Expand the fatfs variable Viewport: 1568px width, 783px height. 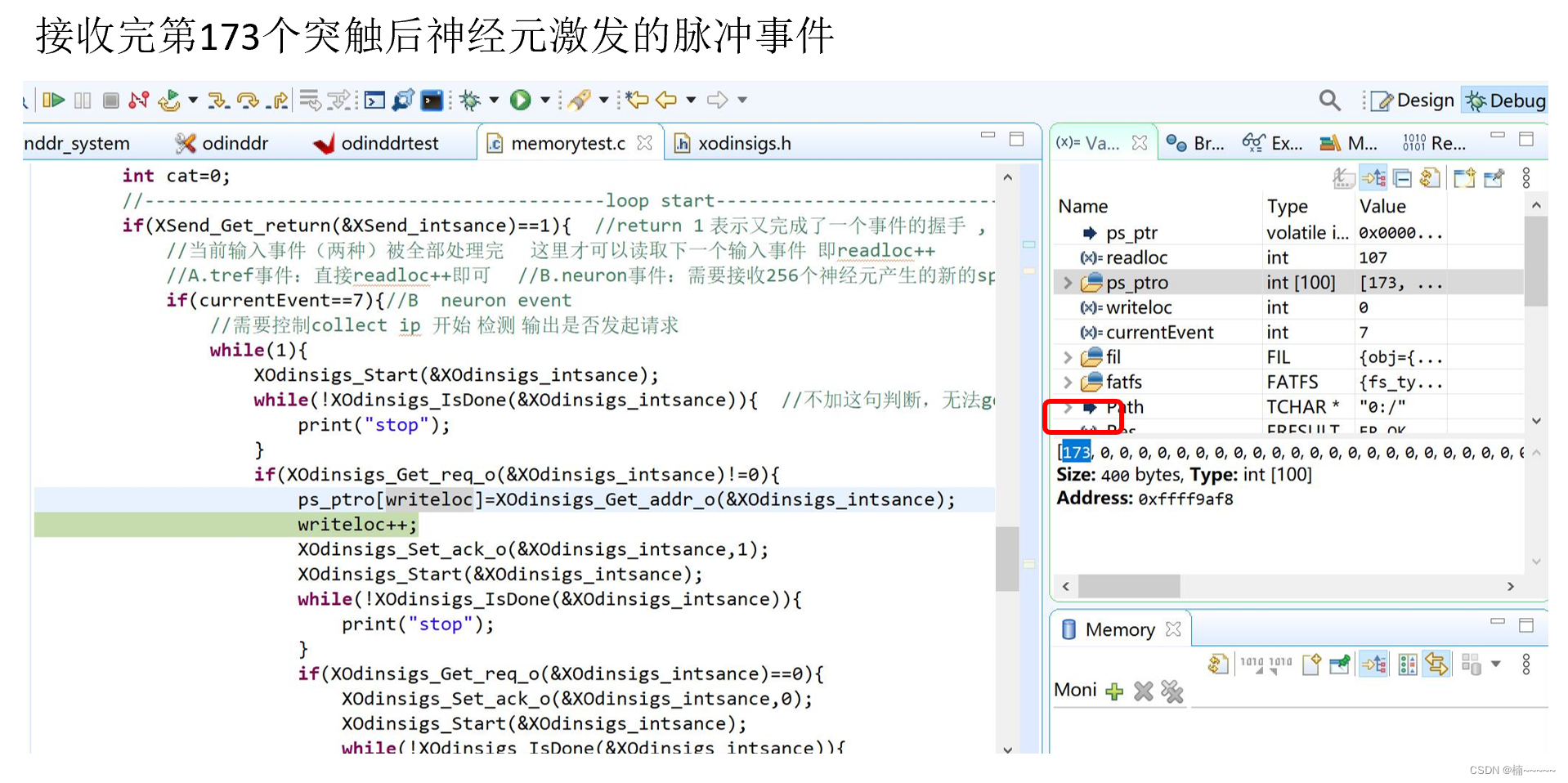[1068, 382]
